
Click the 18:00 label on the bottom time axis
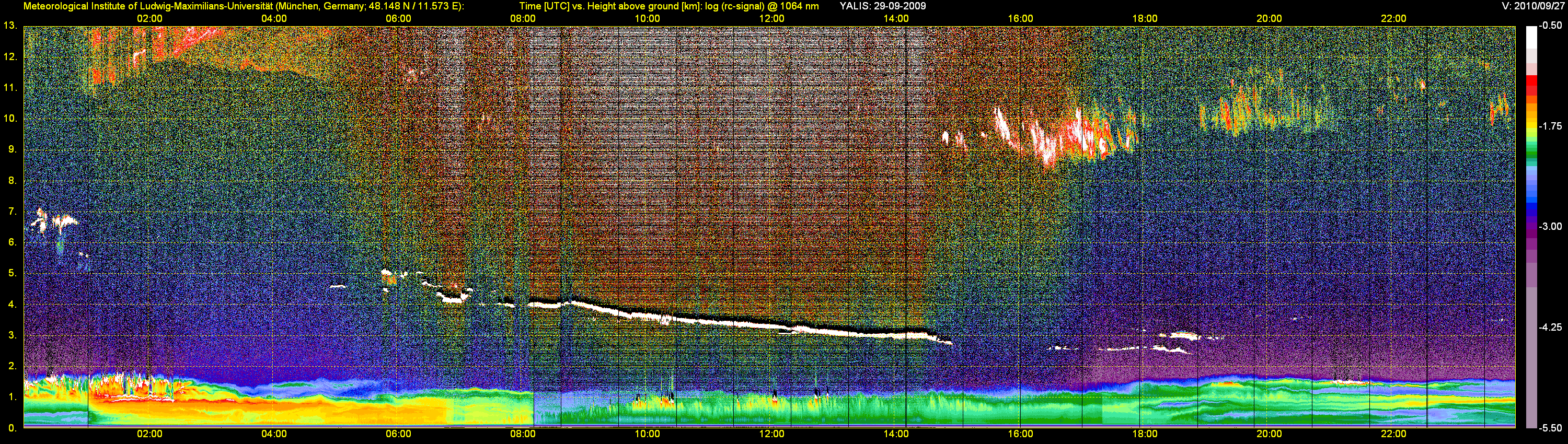[1145, 434]
